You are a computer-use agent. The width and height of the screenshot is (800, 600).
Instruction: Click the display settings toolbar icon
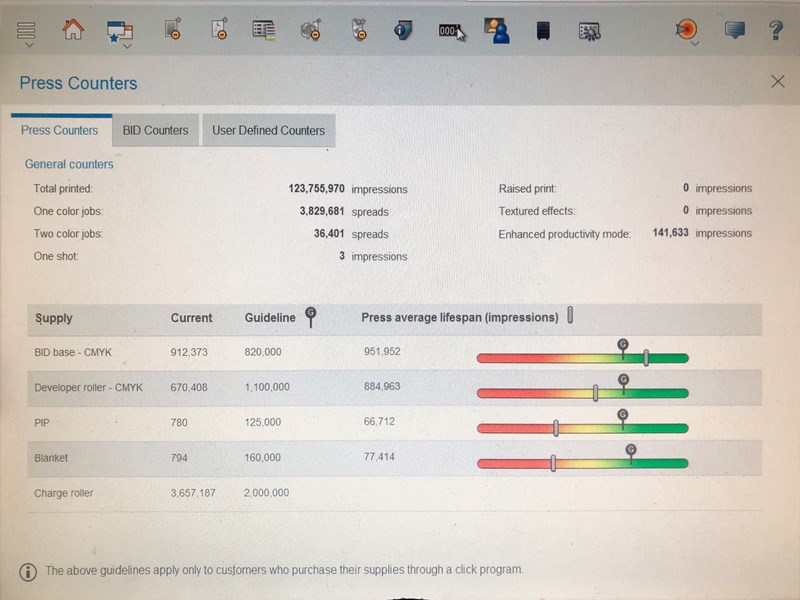point(590,30)
